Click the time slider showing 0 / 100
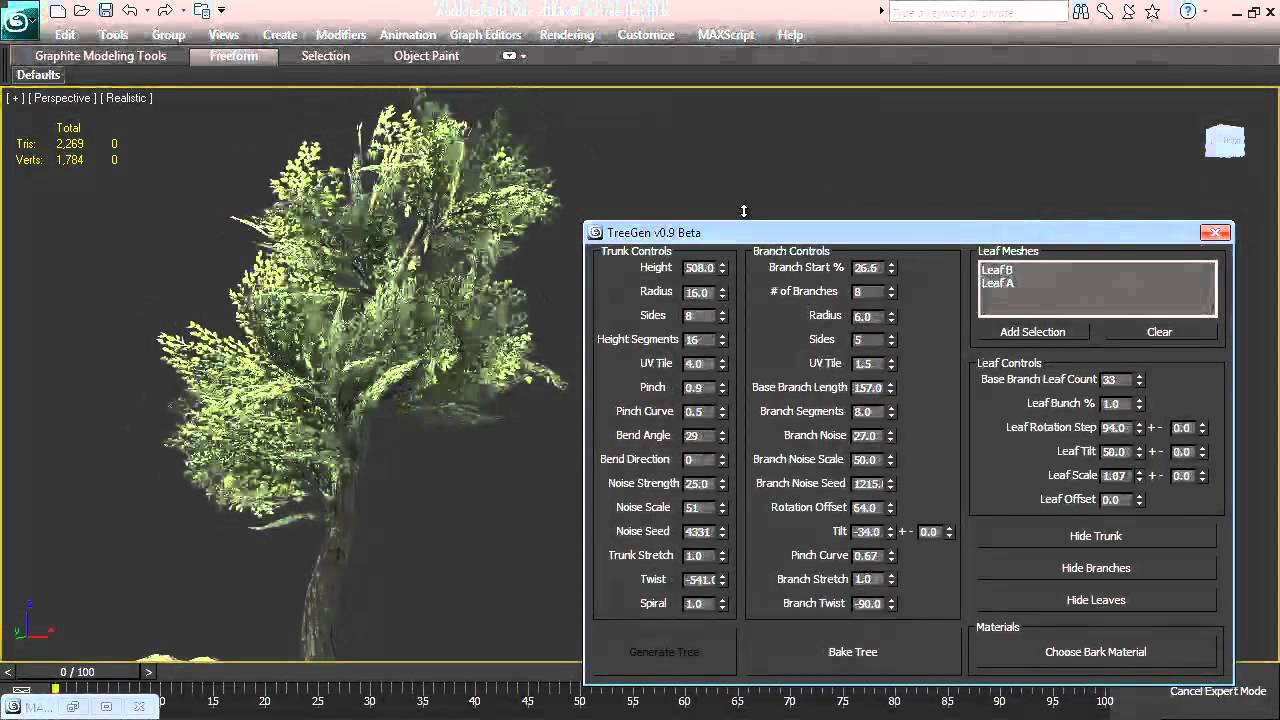Image resolution: width=1280 pixels, height=720 pixels. tap(78, 672)
